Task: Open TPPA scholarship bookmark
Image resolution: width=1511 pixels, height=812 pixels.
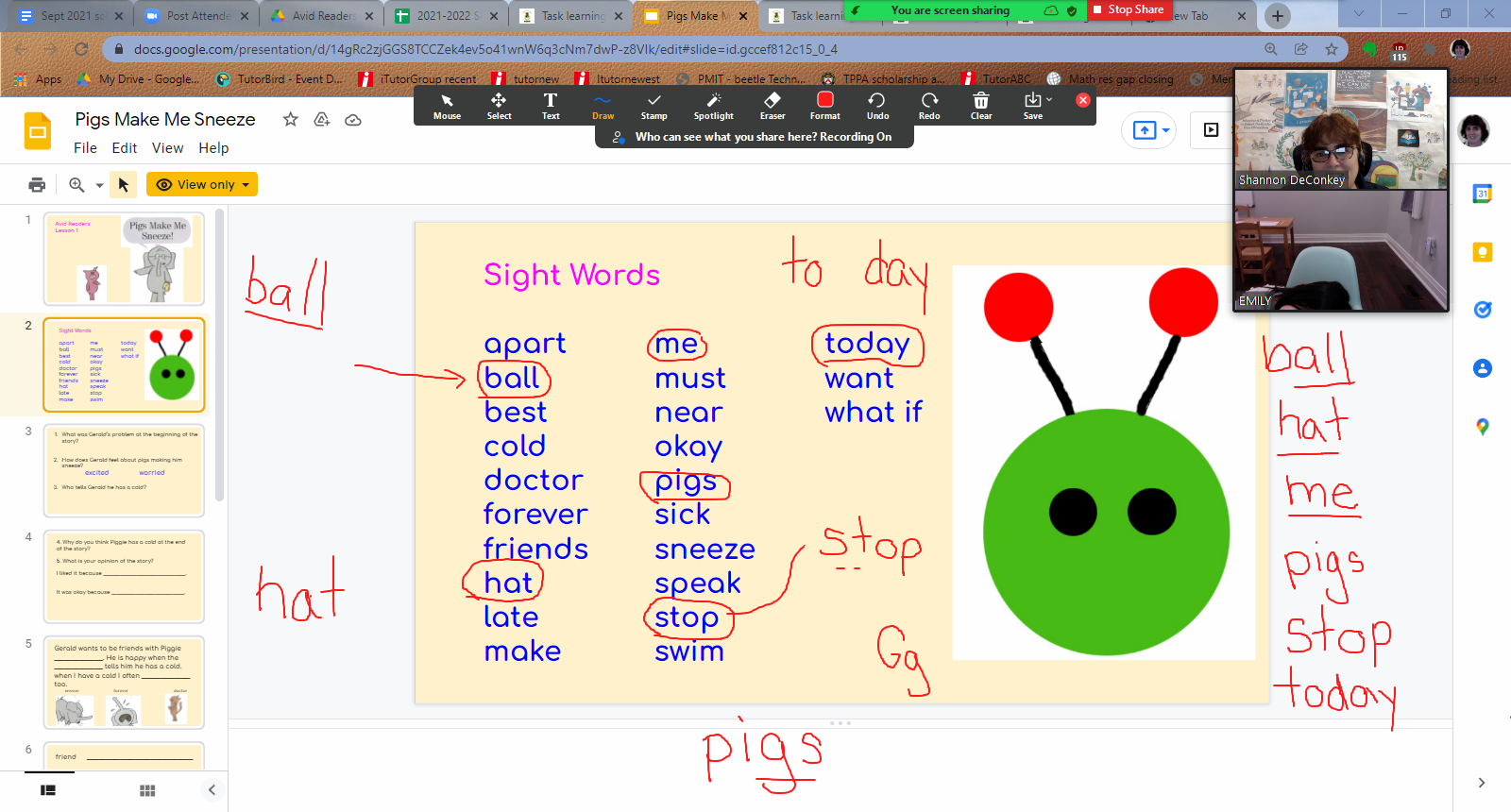Action: [x=883, y=79]
